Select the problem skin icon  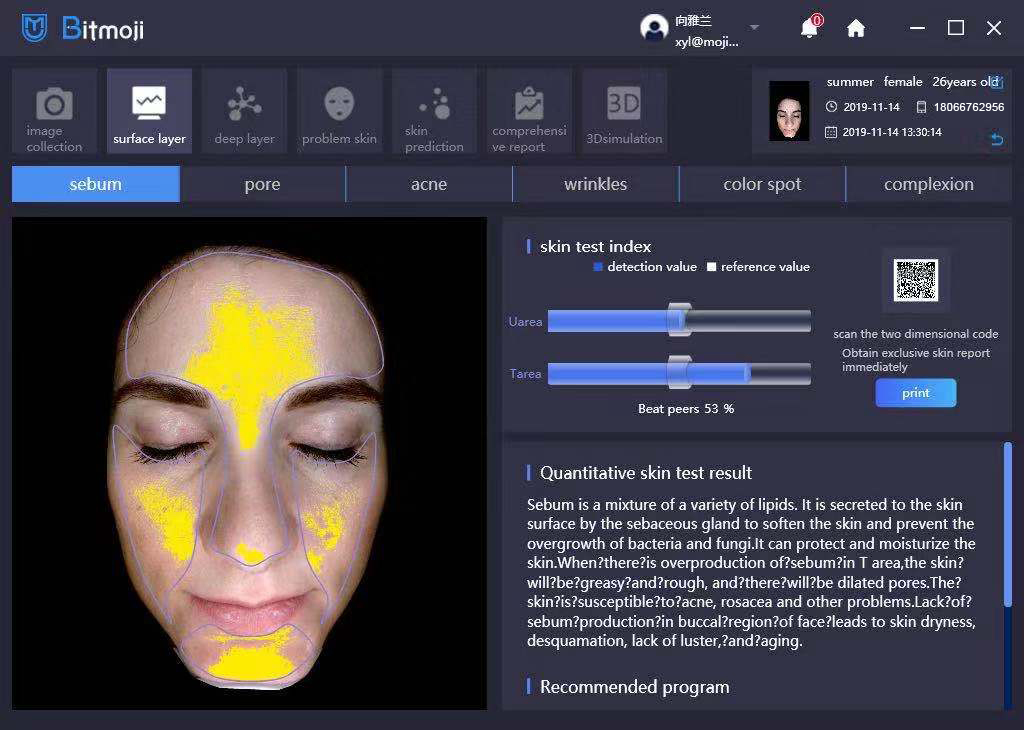[339, 110]
